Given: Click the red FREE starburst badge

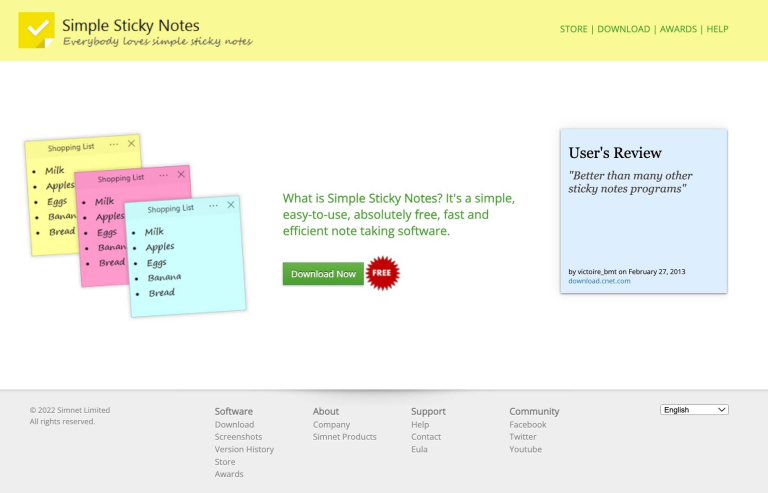Looking at the screenshot, I should pyautogui.click(x=383, y=273).
